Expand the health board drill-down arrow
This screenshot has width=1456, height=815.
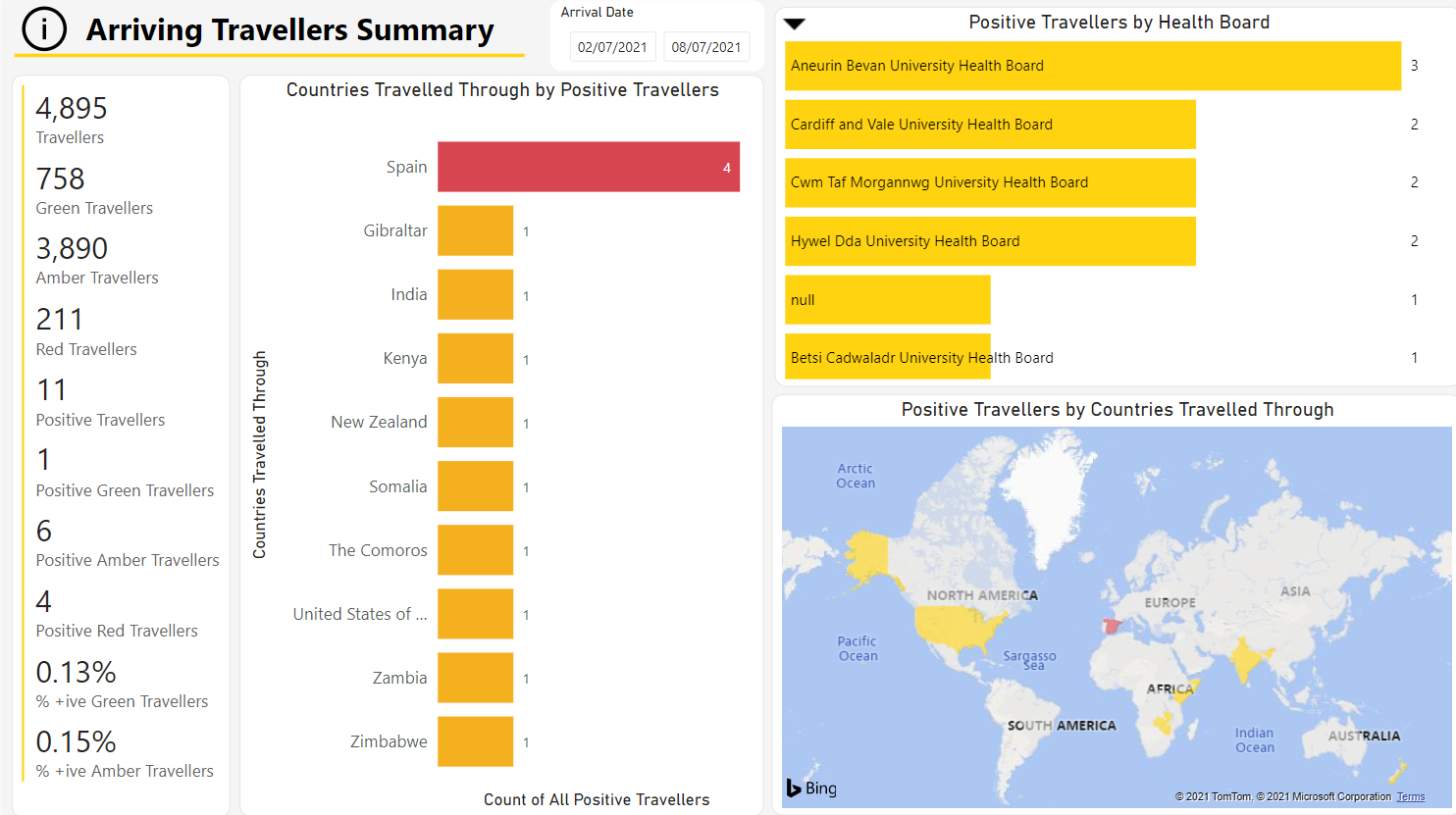795,24
